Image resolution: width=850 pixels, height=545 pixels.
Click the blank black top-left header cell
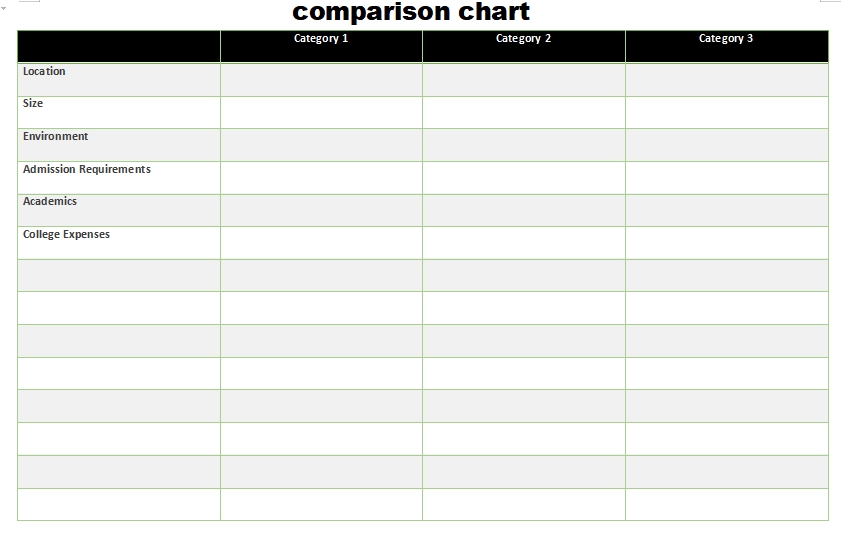pyautogui.click(x=118, y=46)
